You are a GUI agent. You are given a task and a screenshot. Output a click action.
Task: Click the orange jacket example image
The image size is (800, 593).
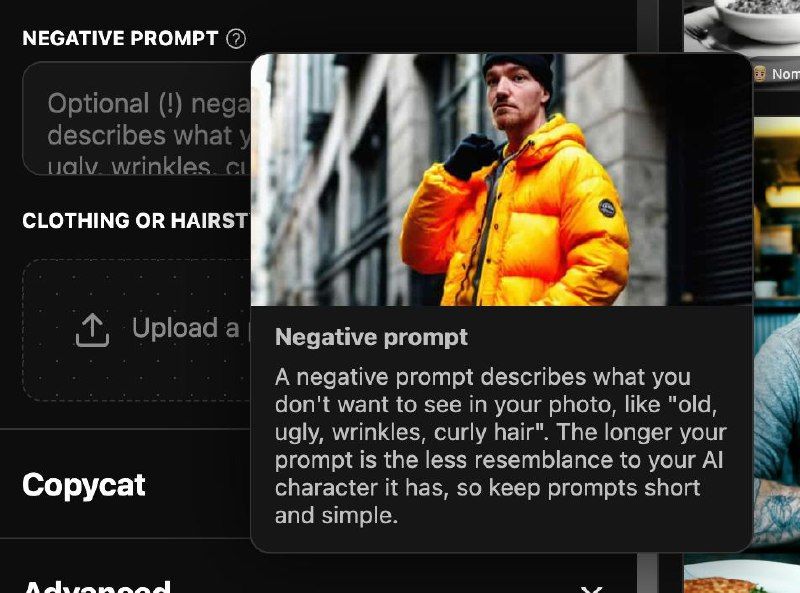tap(502, 180)
